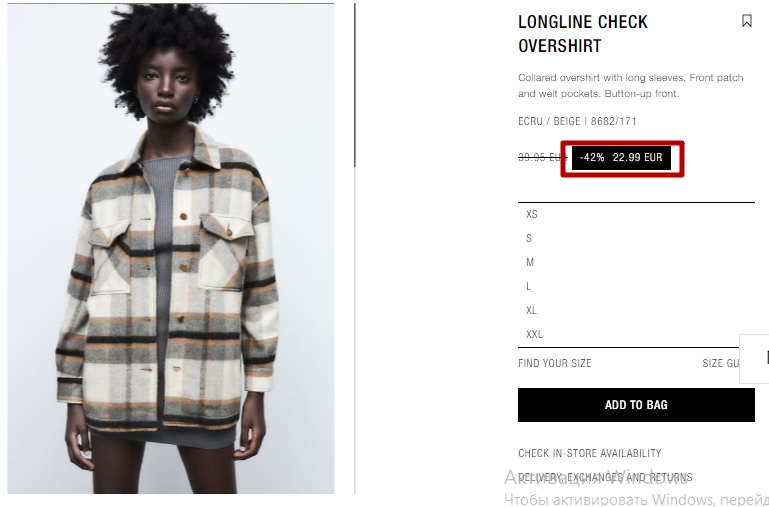Click the image gallery vertical scrollbar

[x=355, y=85]
